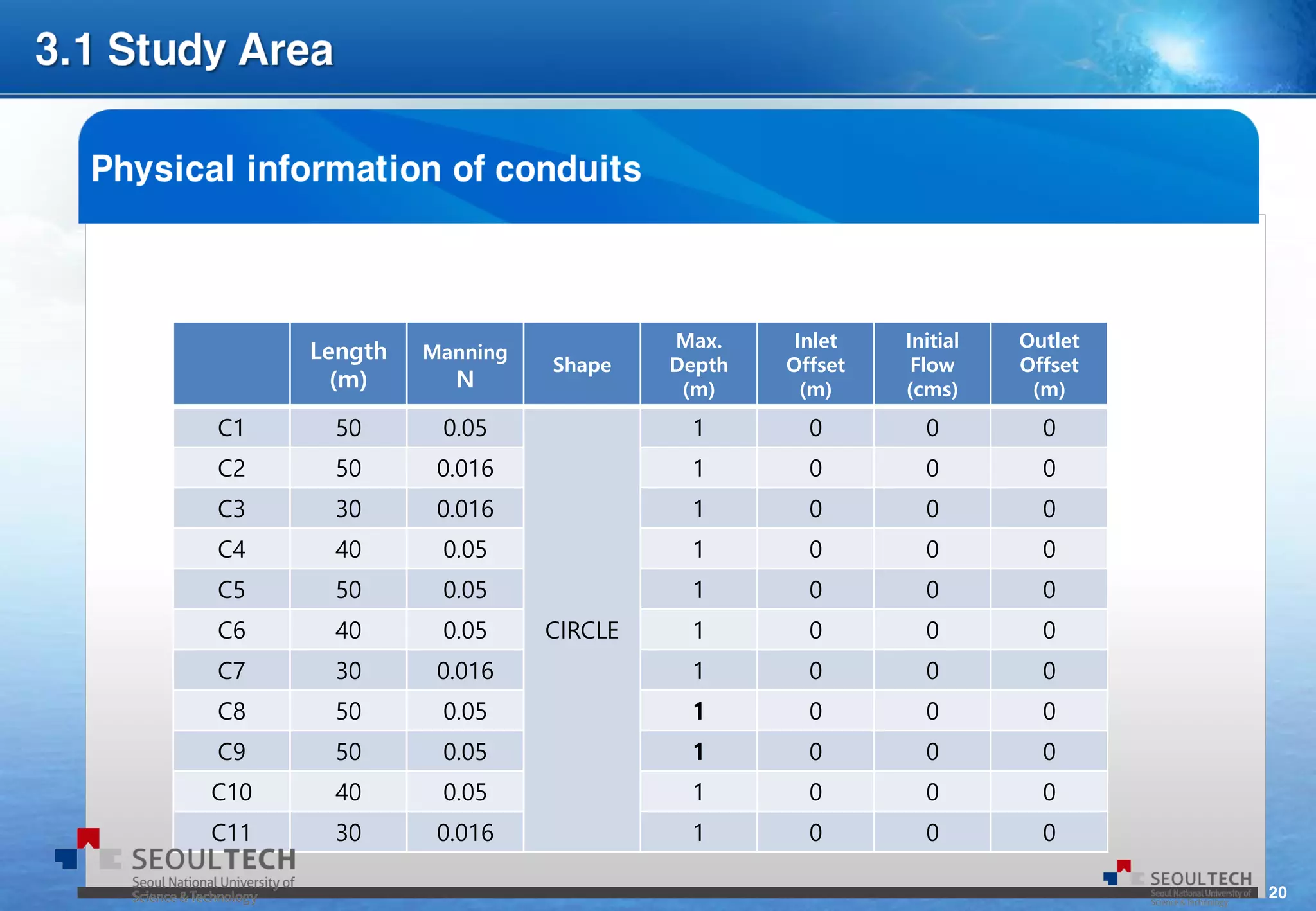Click the bold Max. Depth value in row C8
1316x911 pixels.
(698, 711)
